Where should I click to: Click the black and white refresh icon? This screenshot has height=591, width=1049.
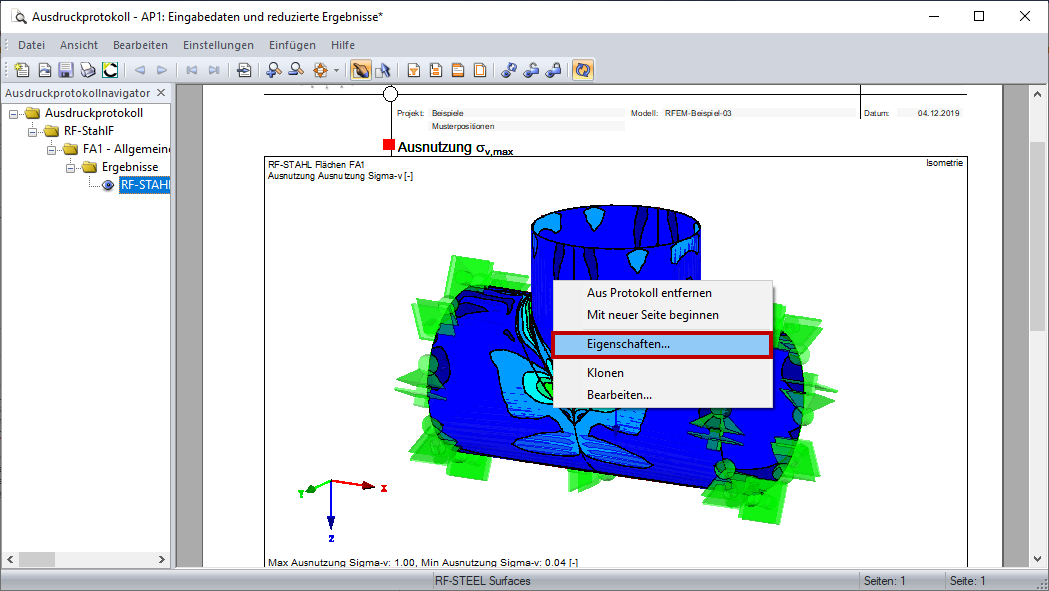(x=110, y=70)
